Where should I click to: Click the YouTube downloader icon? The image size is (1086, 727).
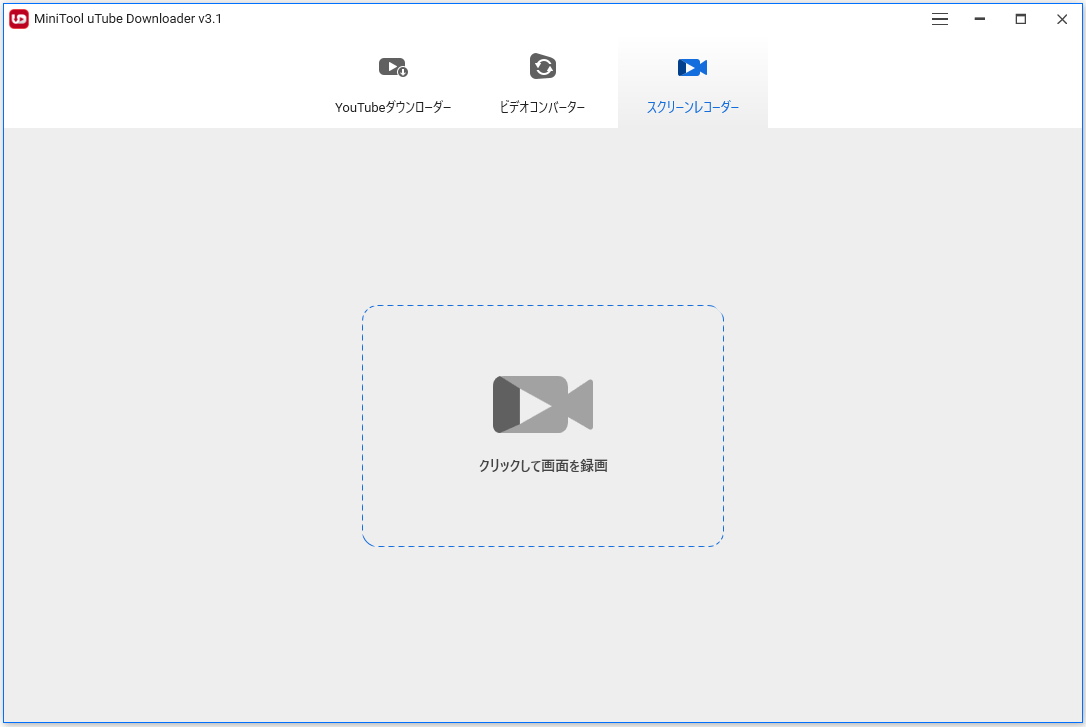click(x=393, y=67)
